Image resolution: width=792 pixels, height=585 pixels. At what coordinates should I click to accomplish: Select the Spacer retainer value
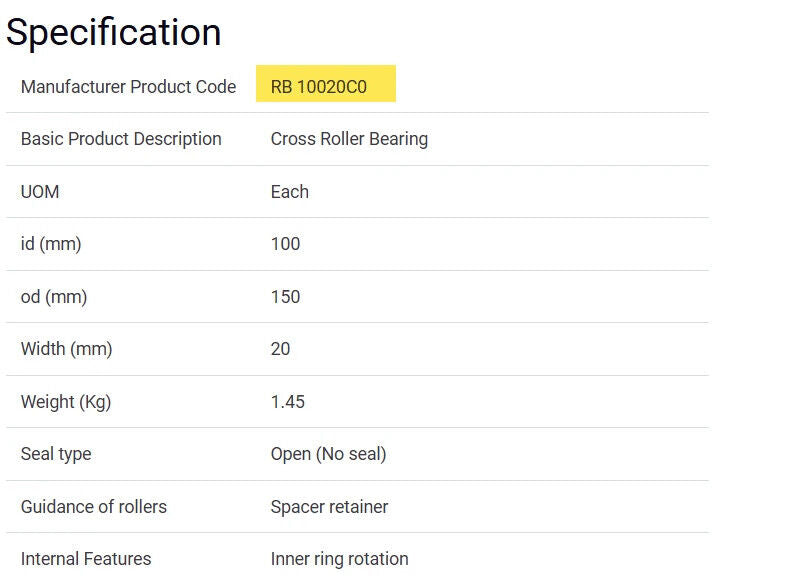click(329, 507)
